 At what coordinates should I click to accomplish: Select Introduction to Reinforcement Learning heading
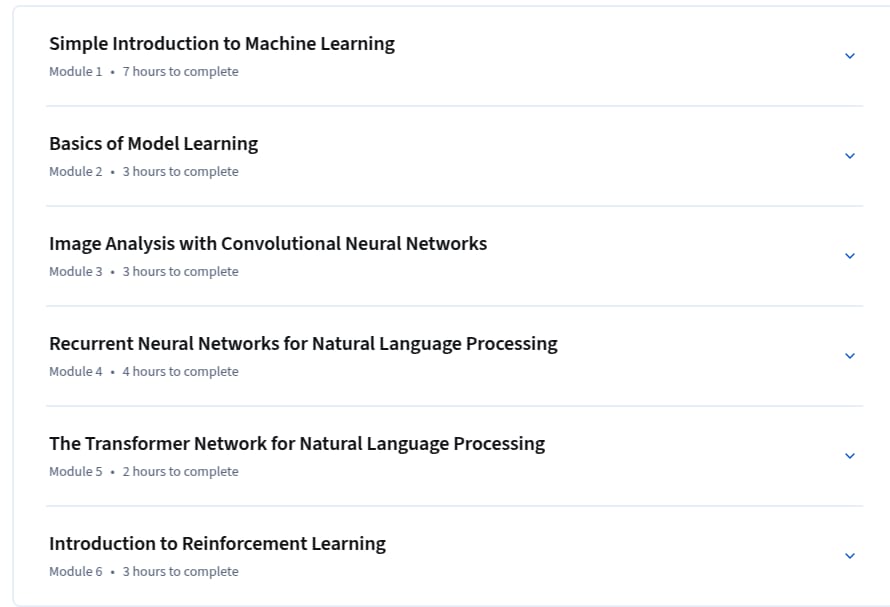217,543
